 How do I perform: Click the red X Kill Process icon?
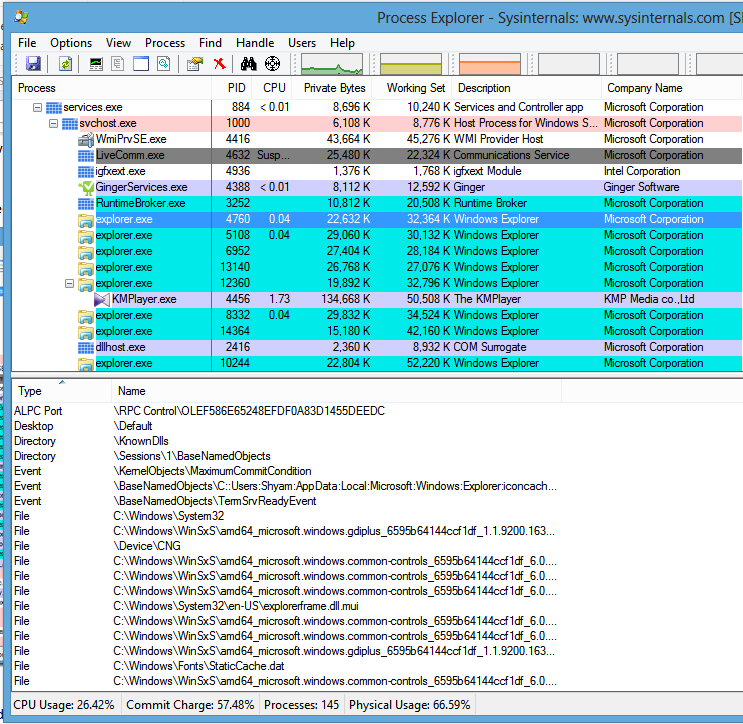coord(220,64)
